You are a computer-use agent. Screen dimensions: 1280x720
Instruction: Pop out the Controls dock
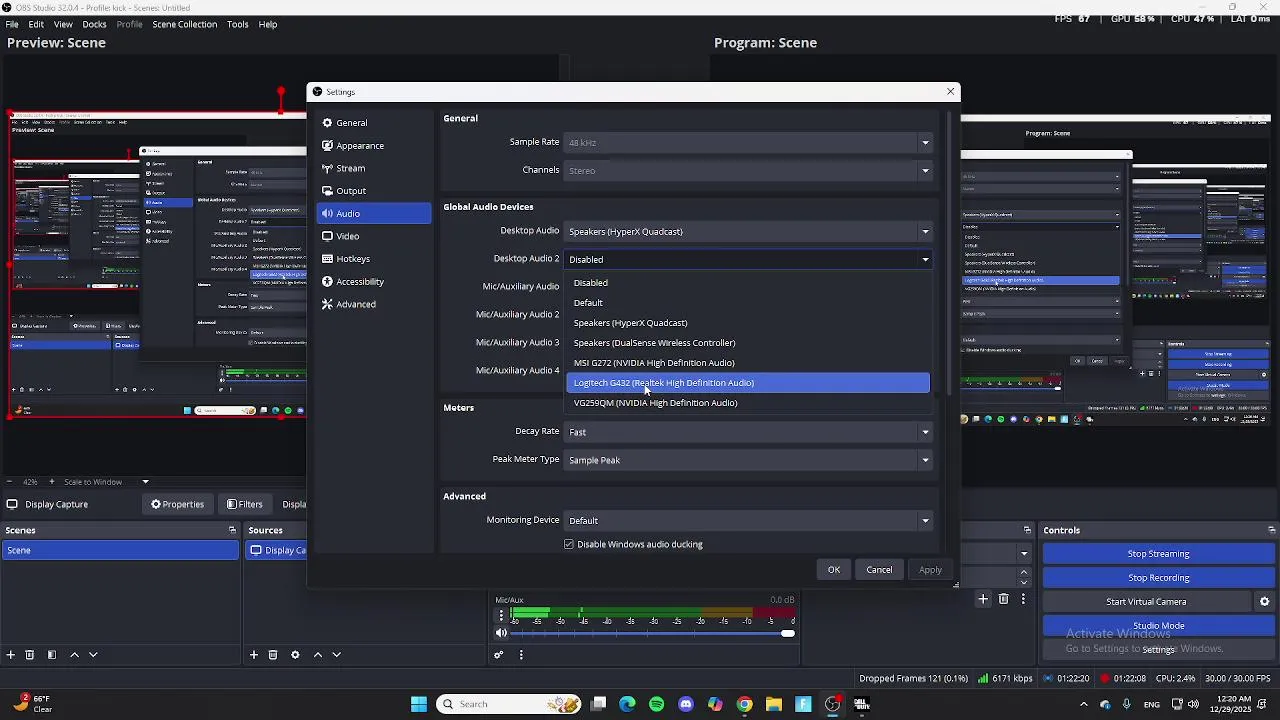click(x=1271, y=531)
